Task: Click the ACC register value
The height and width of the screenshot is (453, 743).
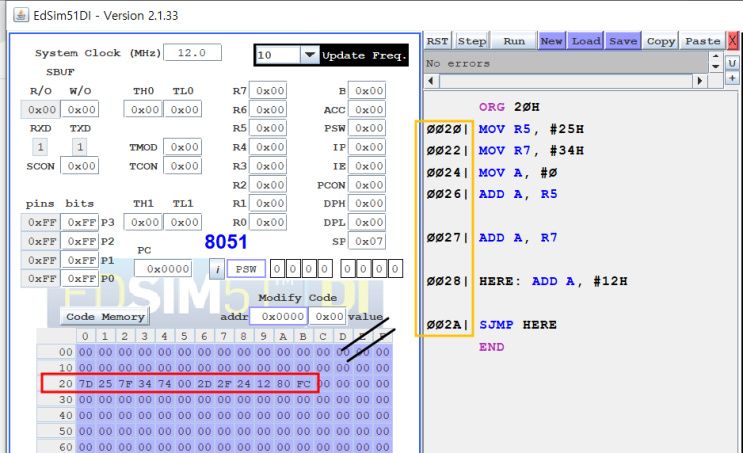Action: (x=367, y=109)
